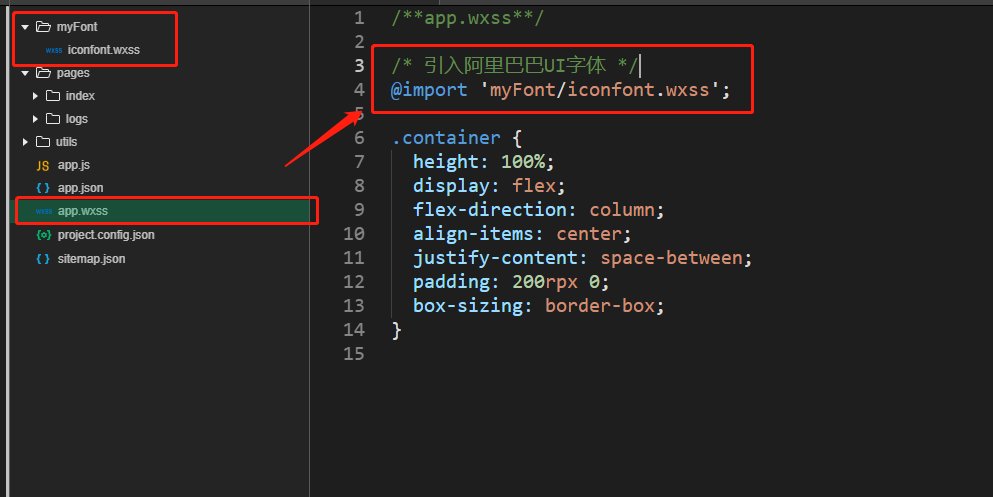Click the green config icon beside project.config.json
The height and width of the screenshot is (497, 993).
[44, 235]
